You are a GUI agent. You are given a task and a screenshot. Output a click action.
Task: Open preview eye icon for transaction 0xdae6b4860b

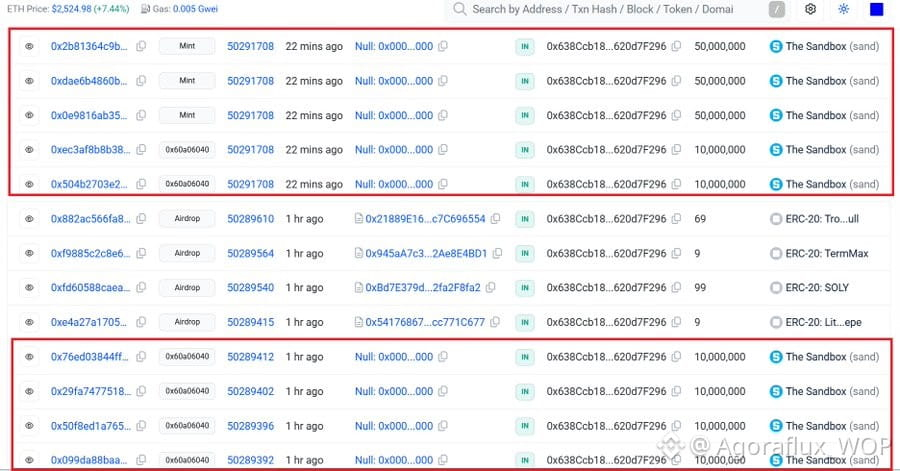click(29, 81)
